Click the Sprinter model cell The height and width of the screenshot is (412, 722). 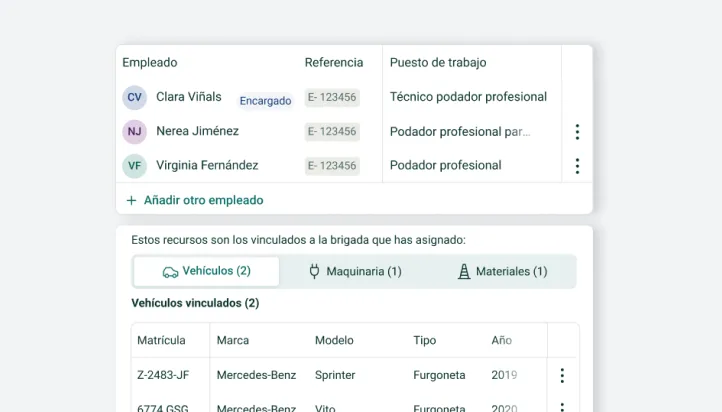(x=335, y=375)
